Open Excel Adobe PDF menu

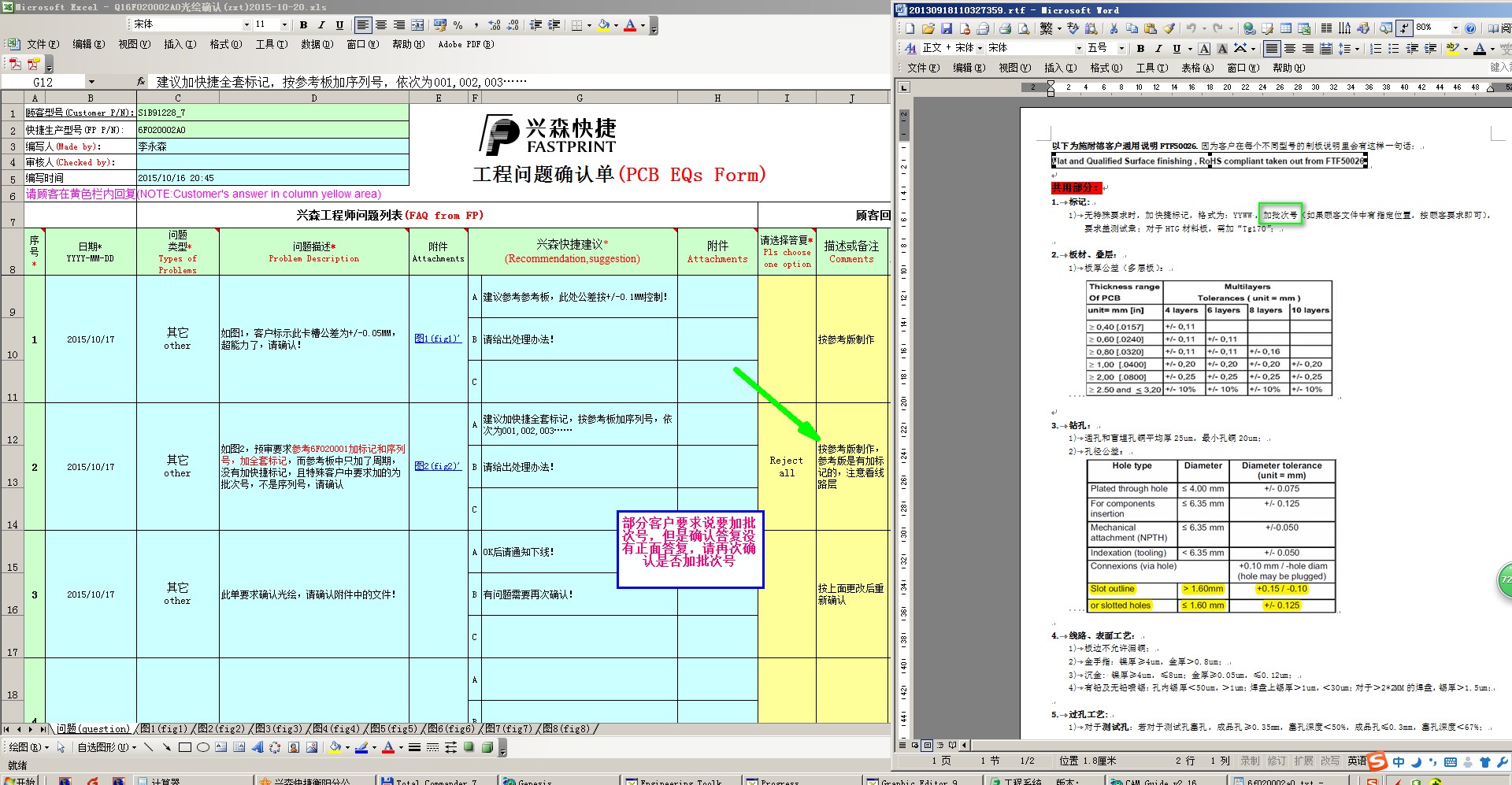click(x=466, y=45)
